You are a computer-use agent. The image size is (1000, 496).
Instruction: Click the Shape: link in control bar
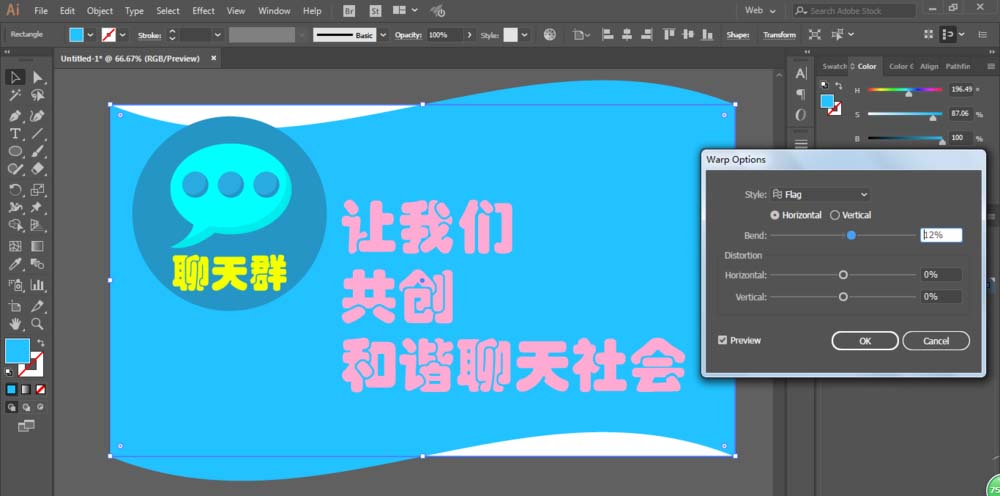[737, 35]
